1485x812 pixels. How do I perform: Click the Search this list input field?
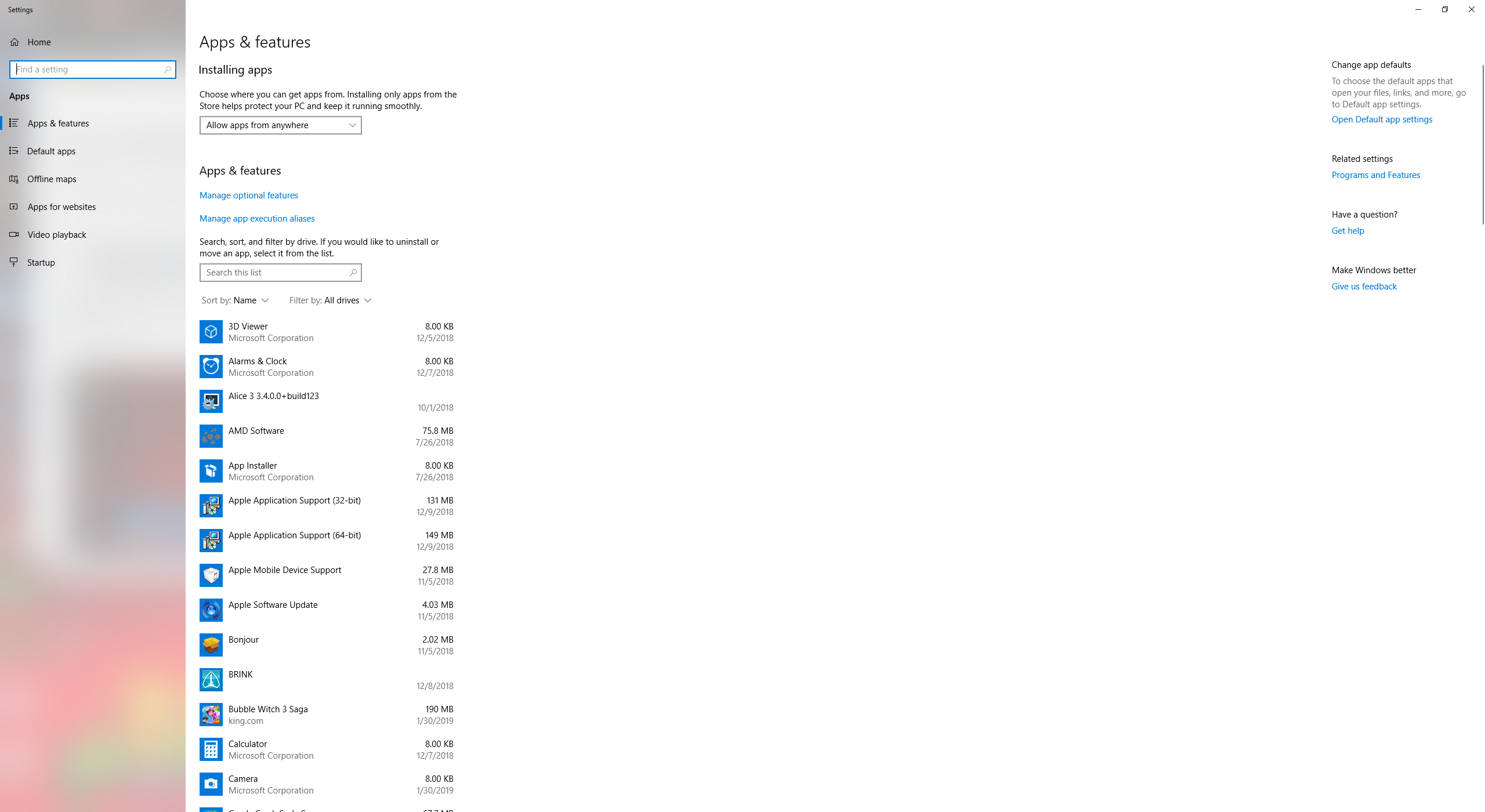click(x=280, y=272)
